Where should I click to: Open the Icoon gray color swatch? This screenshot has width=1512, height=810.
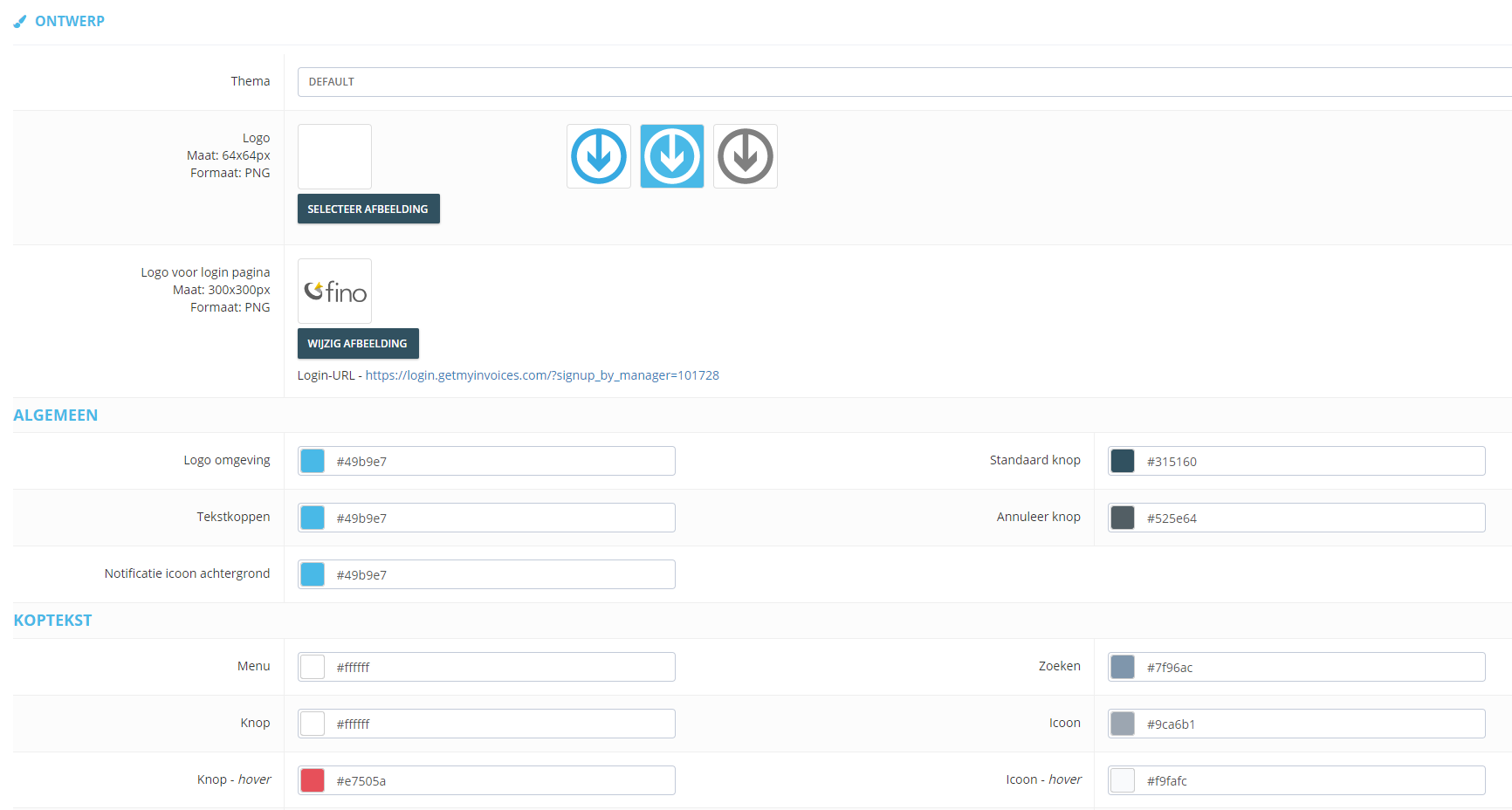[x=1123, y=724]
